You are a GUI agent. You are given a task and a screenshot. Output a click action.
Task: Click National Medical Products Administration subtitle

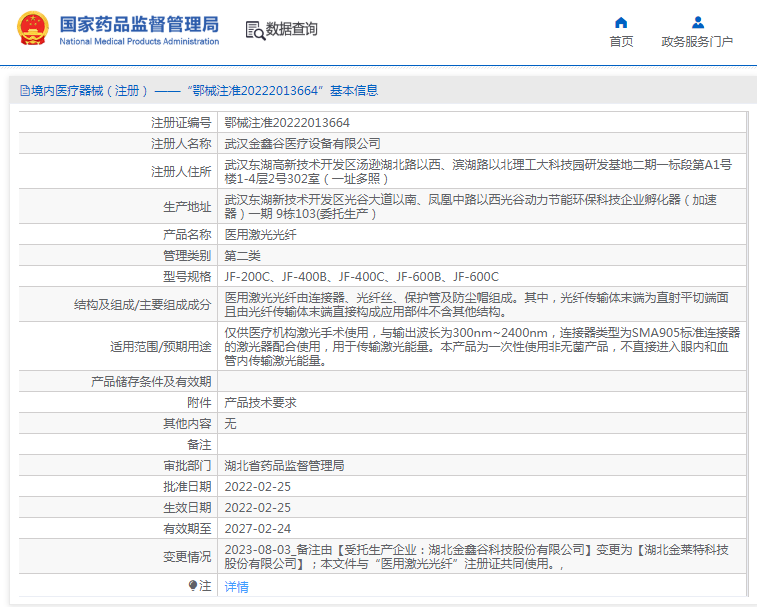tap(139, 42)
